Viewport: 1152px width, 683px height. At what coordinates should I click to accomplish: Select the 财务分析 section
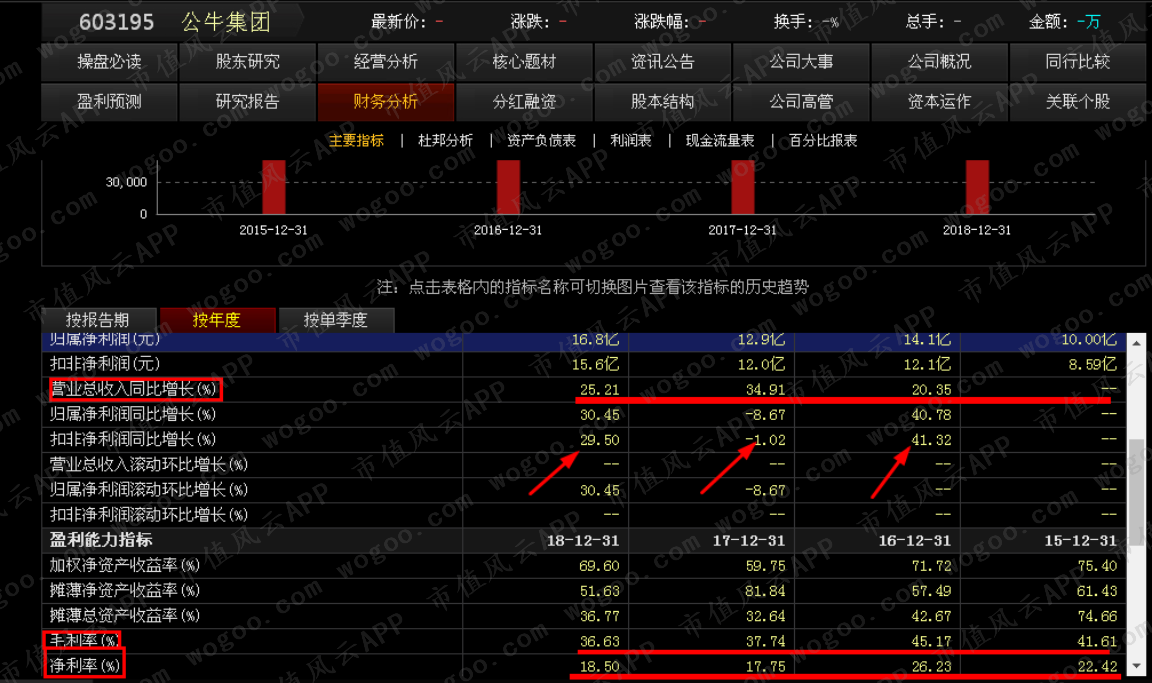tap(386, 101)
